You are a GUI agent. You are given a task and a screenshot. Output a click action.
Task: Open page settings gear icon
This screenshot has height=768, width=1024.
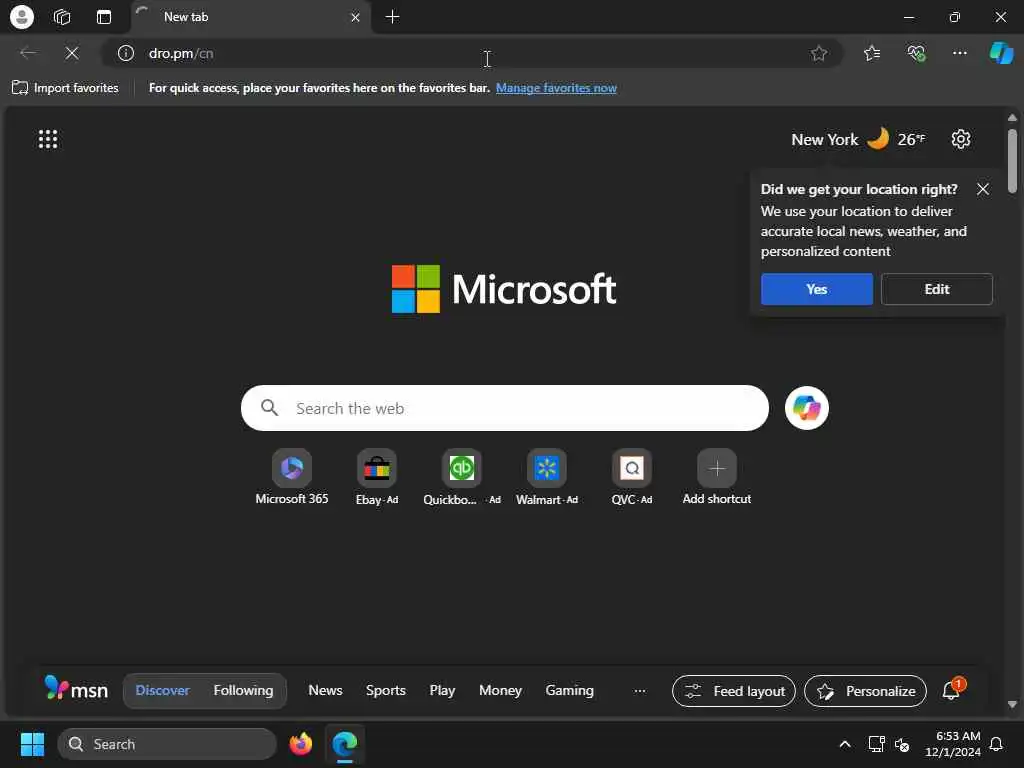[961, 139]
